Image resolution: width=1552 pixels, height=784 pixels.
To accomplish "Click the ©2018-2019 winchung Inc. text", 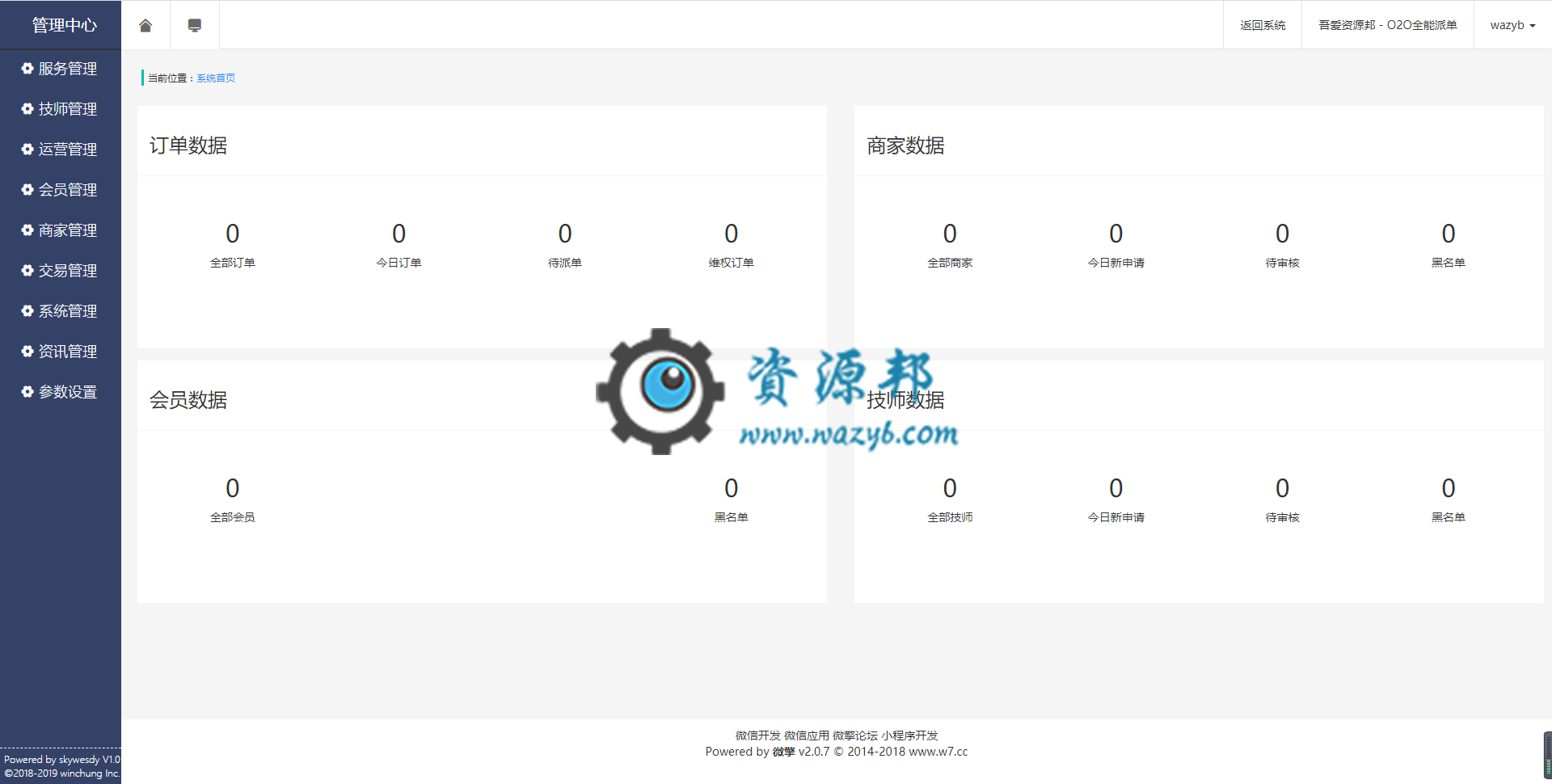I will click(x=62, y=773).
